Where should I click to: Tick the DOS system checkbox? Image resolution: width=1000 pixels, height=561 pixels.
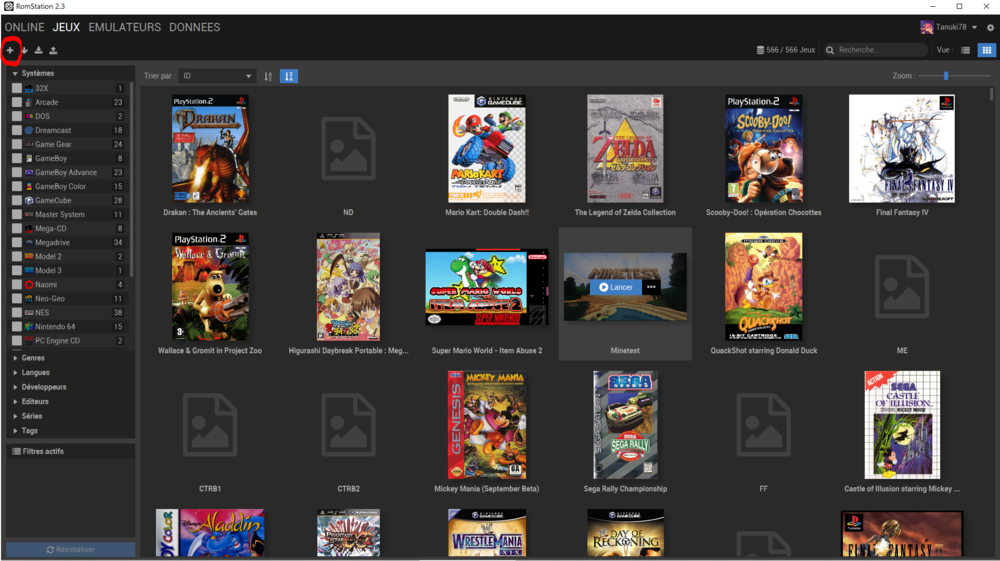coord(17,116)
